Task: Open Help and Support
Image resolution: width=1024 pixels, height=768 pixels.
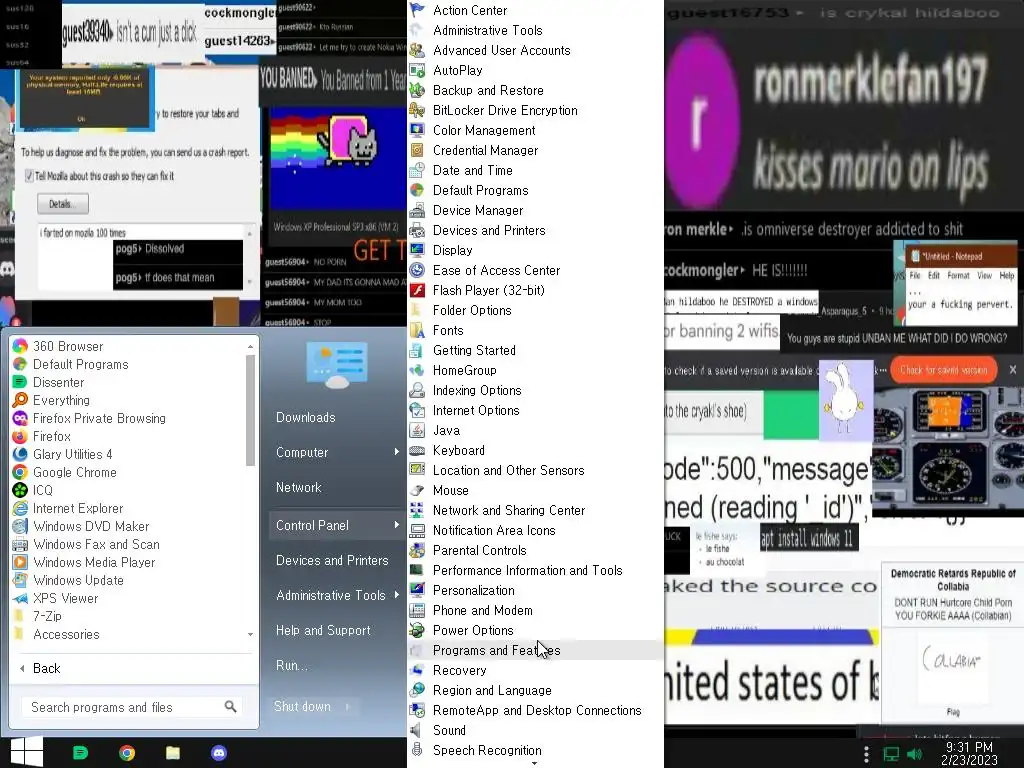Action: point(323,630)
